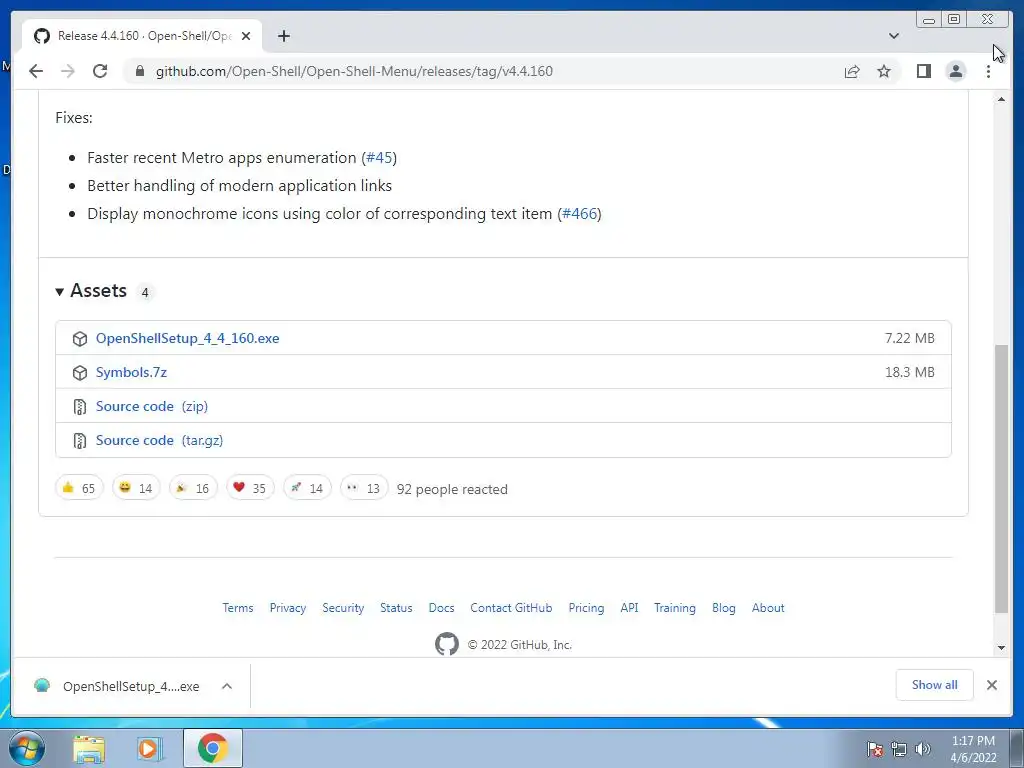1024x768 pixels.
Task: Open the Security footer link
Action: coord(343,608)
